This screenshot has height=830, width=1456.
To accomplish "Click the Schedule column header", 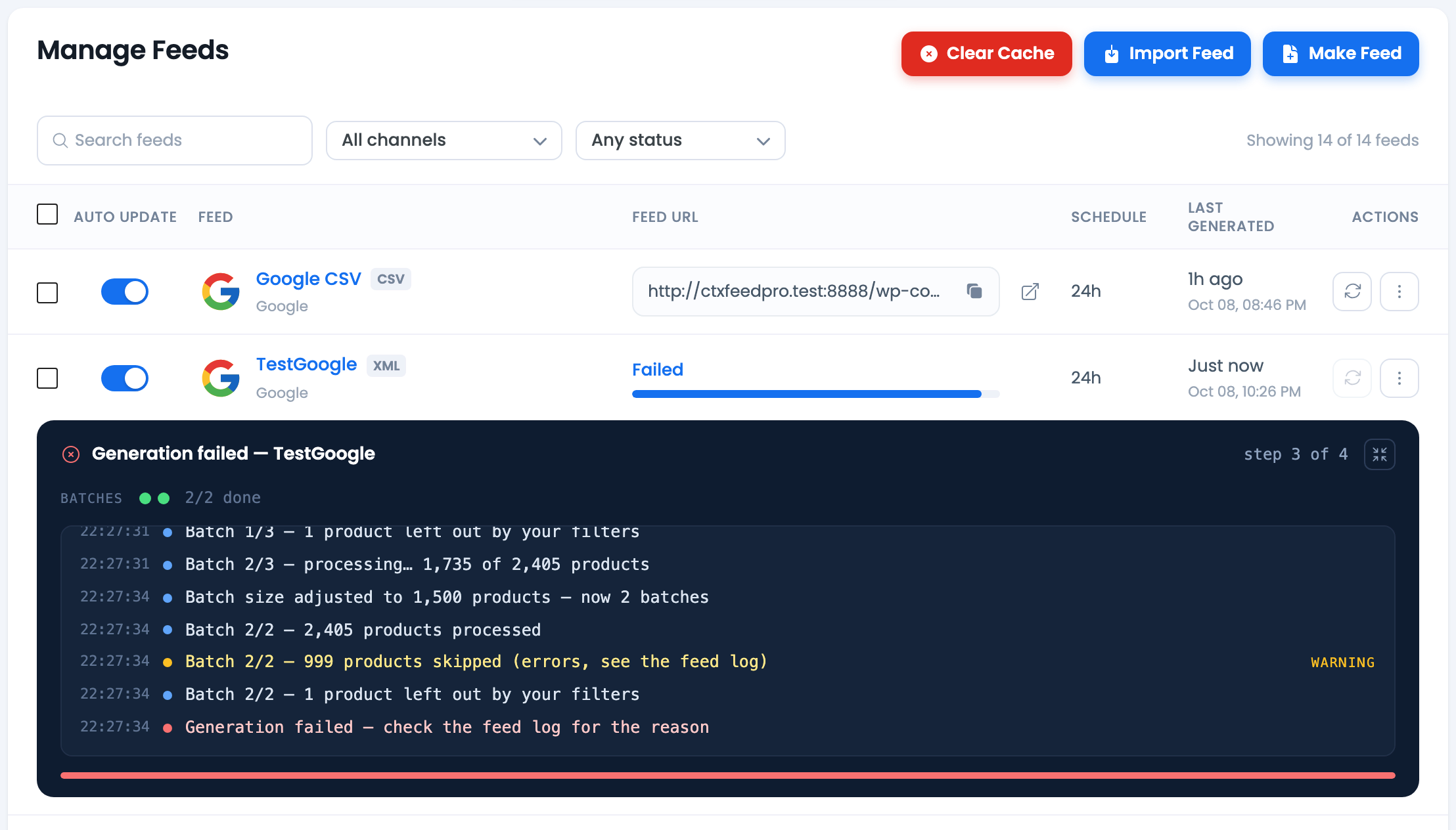I will [x=1108, y=217].
